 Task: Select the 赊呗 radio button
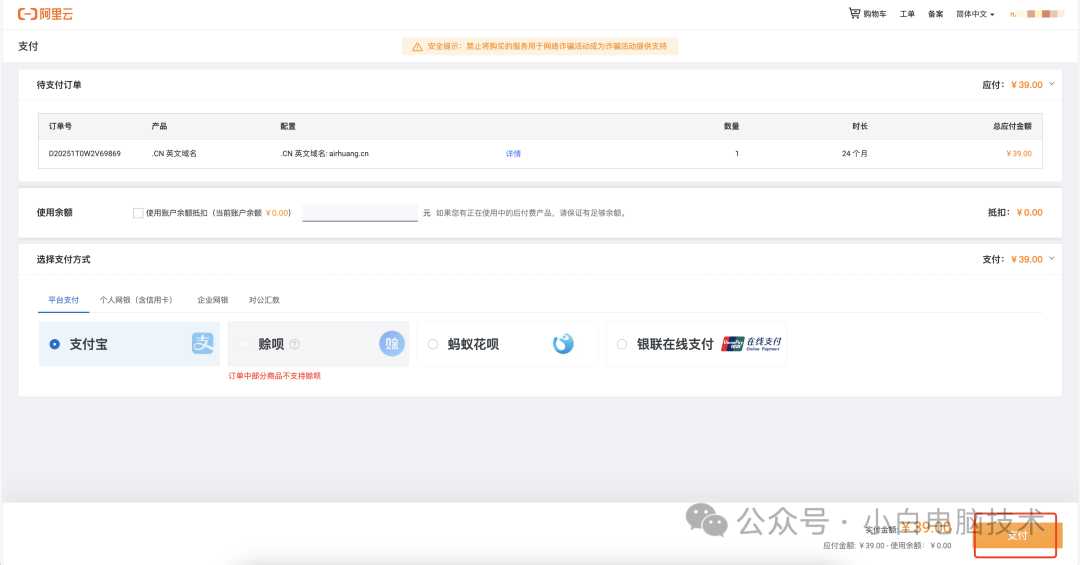244,344
